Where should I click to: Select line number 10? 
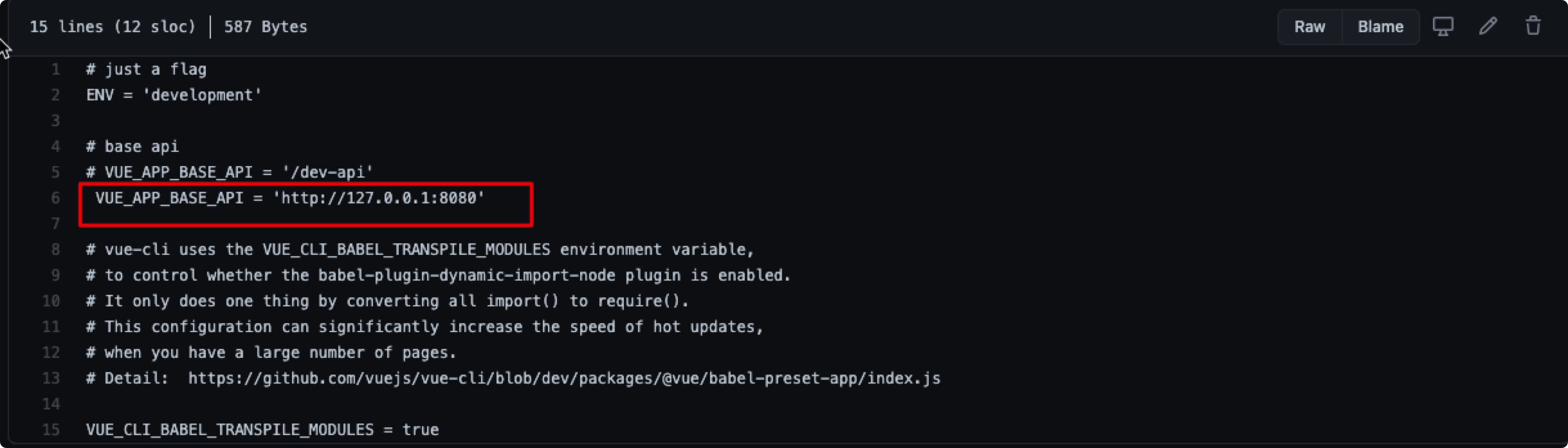point(51,301)
